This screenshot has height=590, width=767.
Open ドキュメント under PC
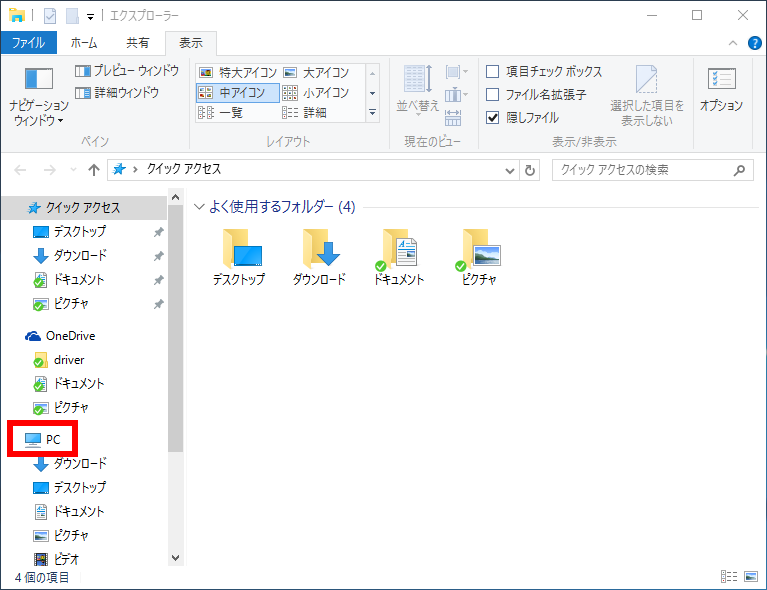[69, 511]
